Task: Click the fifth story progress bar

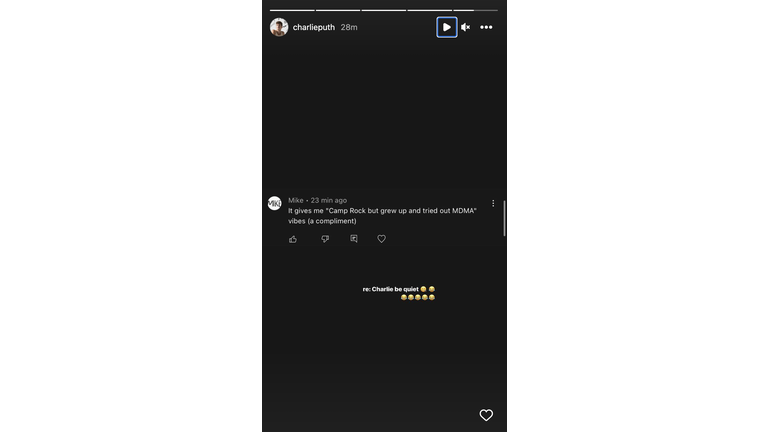Action: pyautogui.click(x=476, y=10)
